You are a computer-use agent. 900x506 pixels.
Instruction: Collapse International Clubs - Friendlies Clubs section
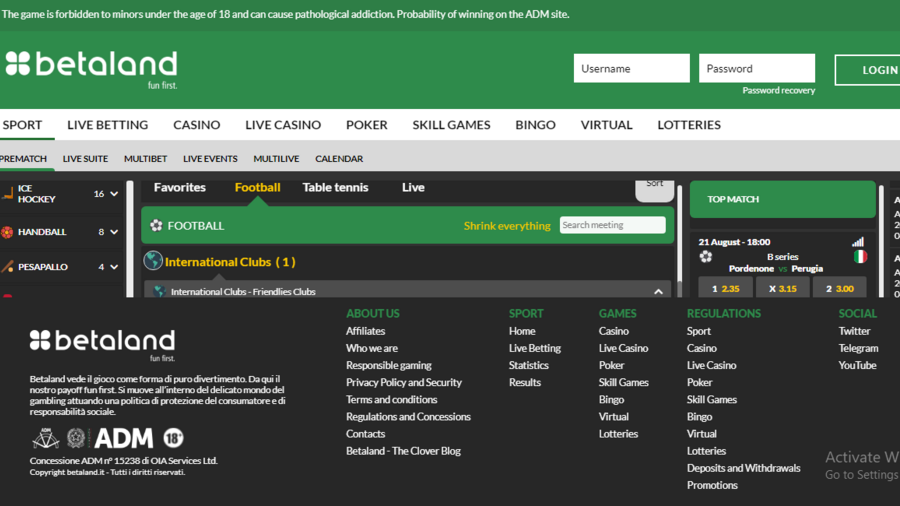click(x=658, y=292)
